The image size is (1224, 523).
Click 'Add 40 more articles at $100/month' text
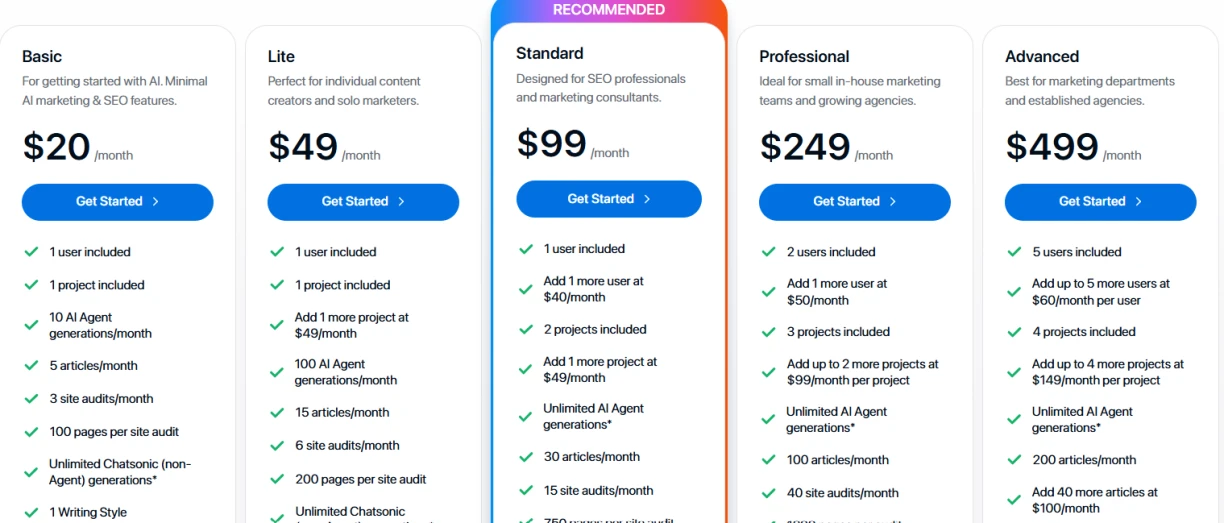(x=1094, y=500)
